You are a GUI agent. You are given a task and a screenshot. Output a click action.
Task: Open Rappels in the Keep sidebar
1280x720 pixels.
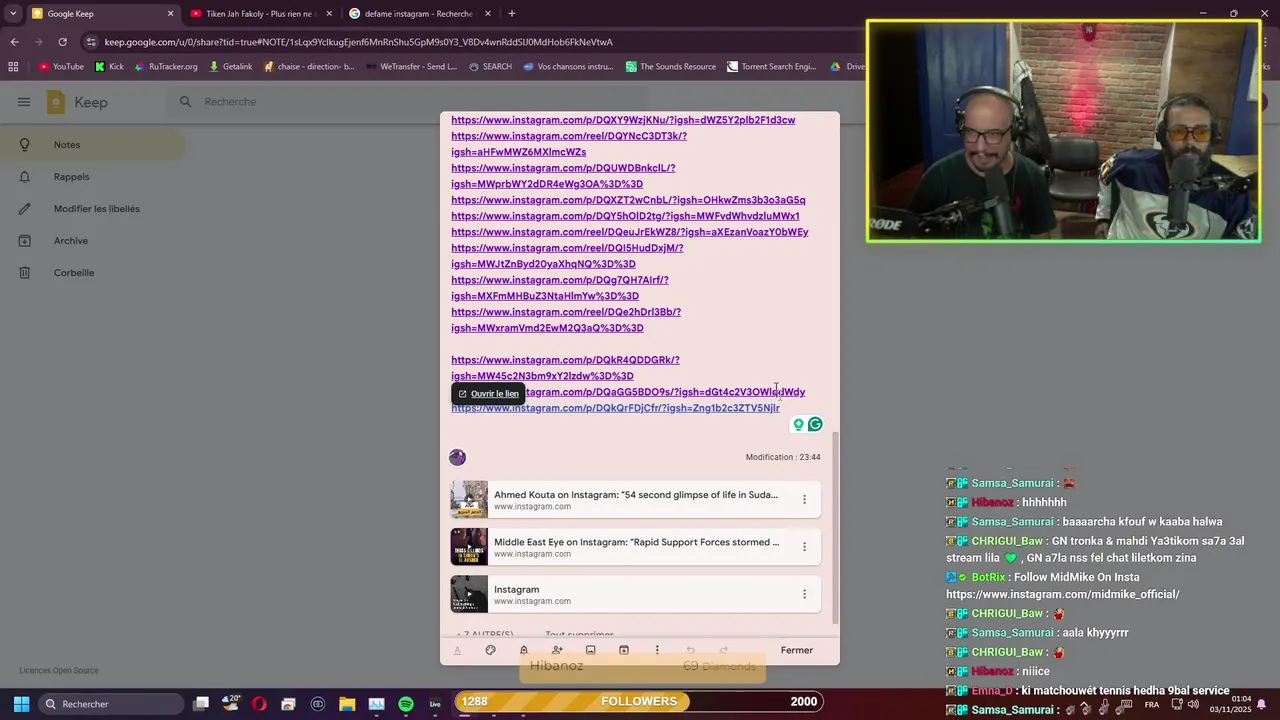click(92, 177)
